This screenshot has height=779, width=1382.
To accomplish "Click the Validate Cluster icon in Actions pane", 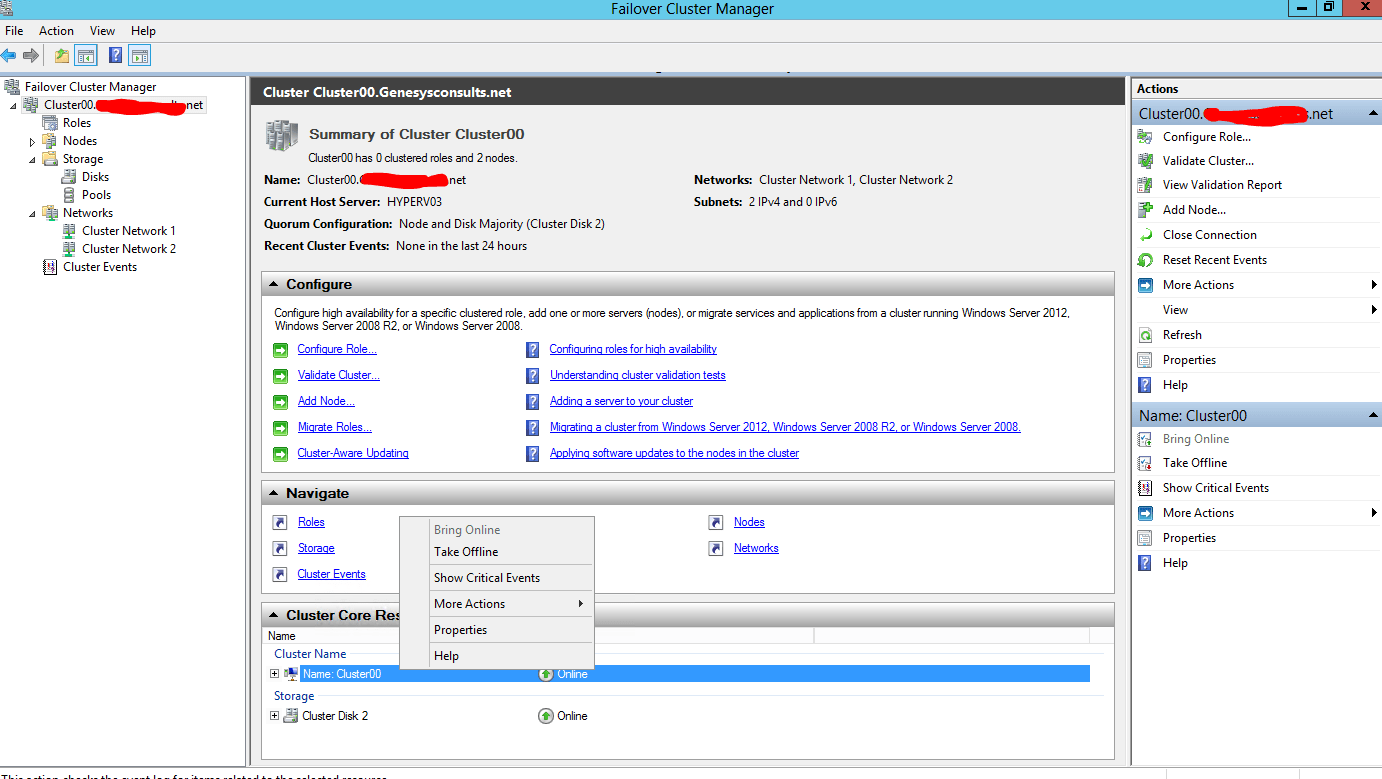I will click(1145, 161).
